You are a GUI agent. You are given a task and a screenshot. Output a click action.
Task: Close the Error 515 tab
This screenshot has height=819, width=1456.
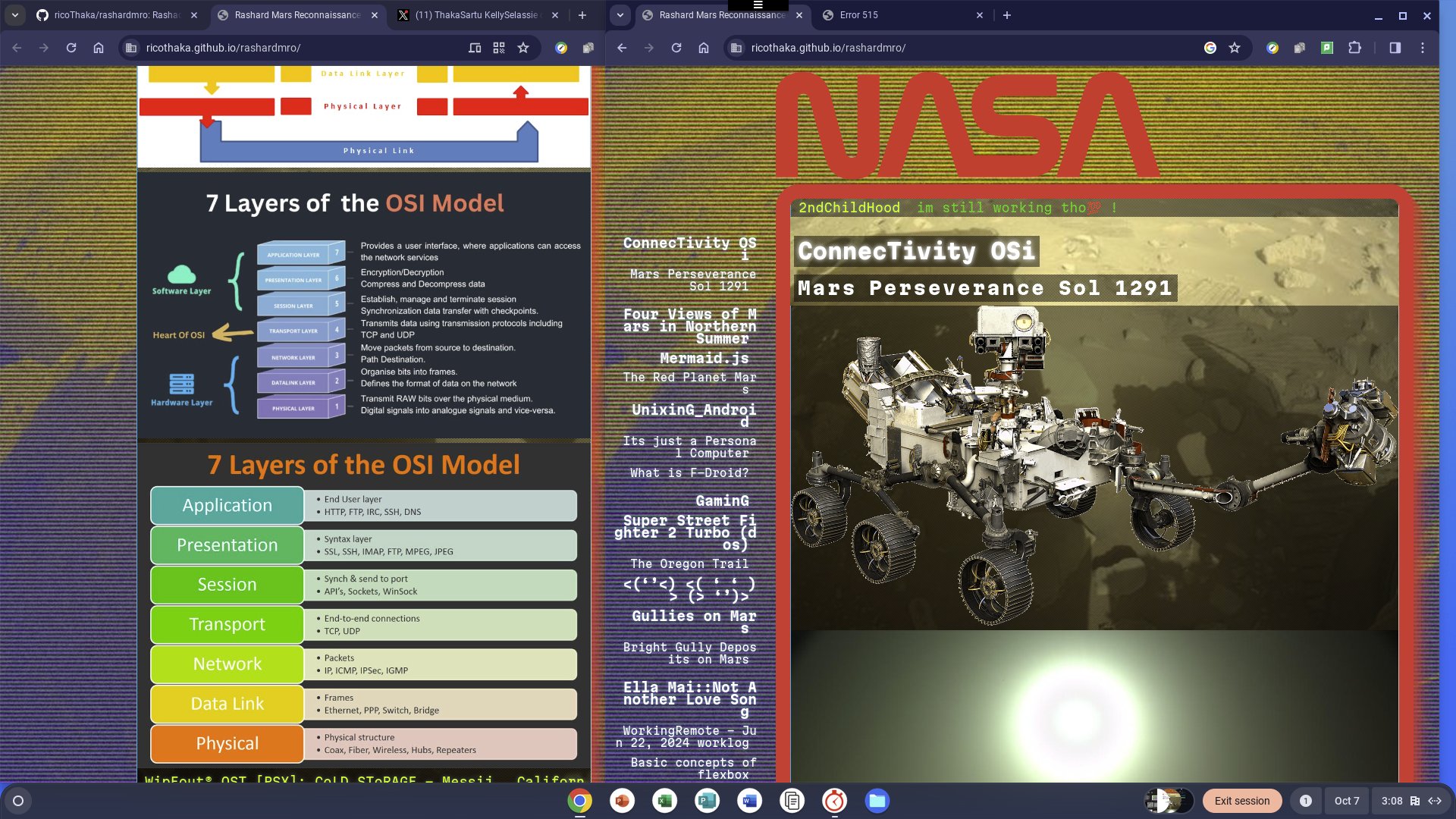point(980,15)
